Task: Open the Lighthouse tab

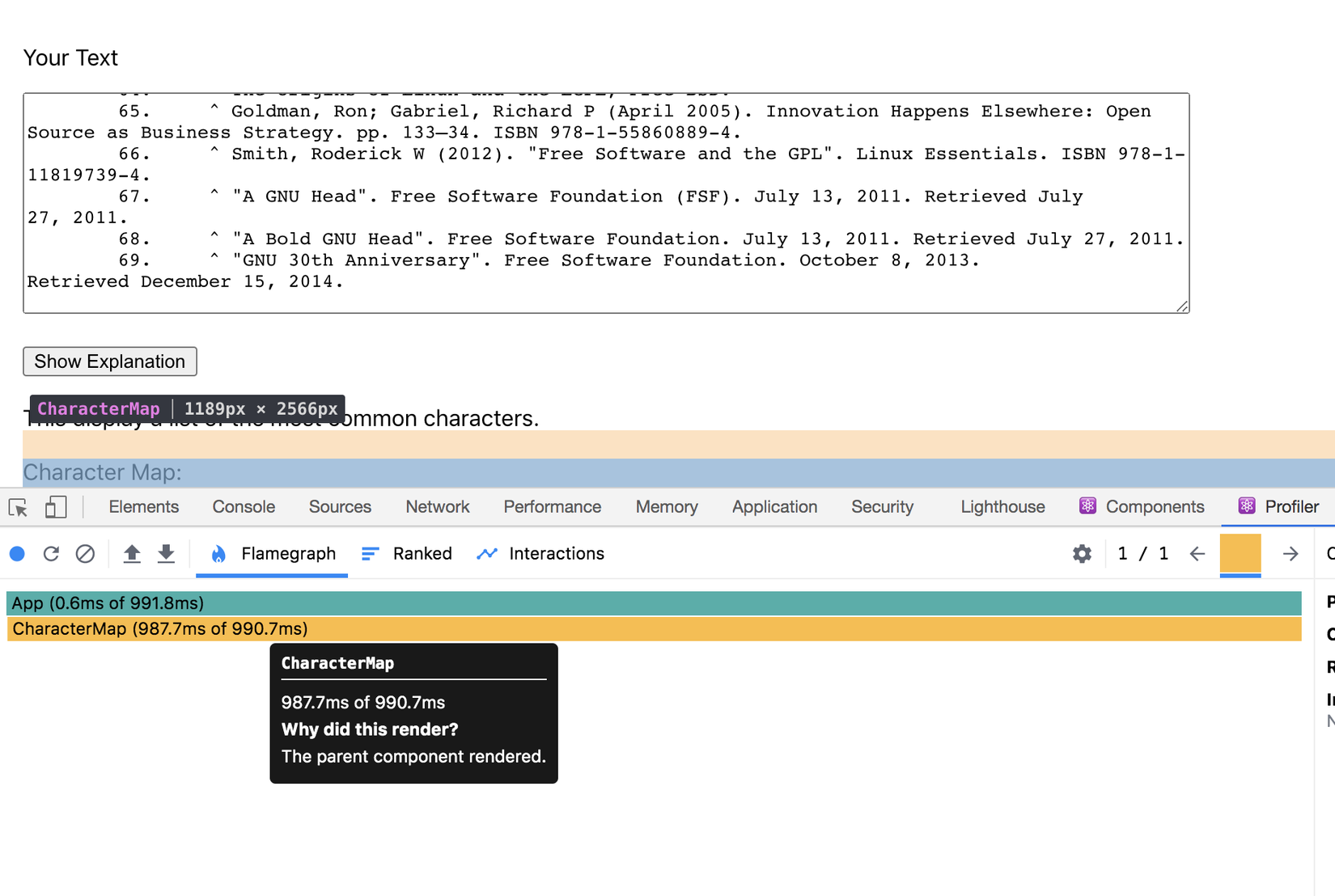Action: 1002,507
